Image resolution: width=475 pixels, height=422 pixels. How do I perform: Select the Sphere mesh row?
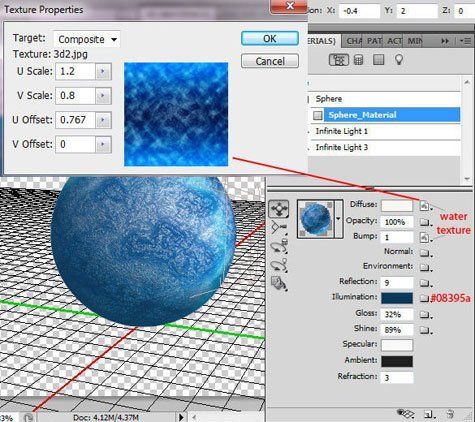click(384, 99)
